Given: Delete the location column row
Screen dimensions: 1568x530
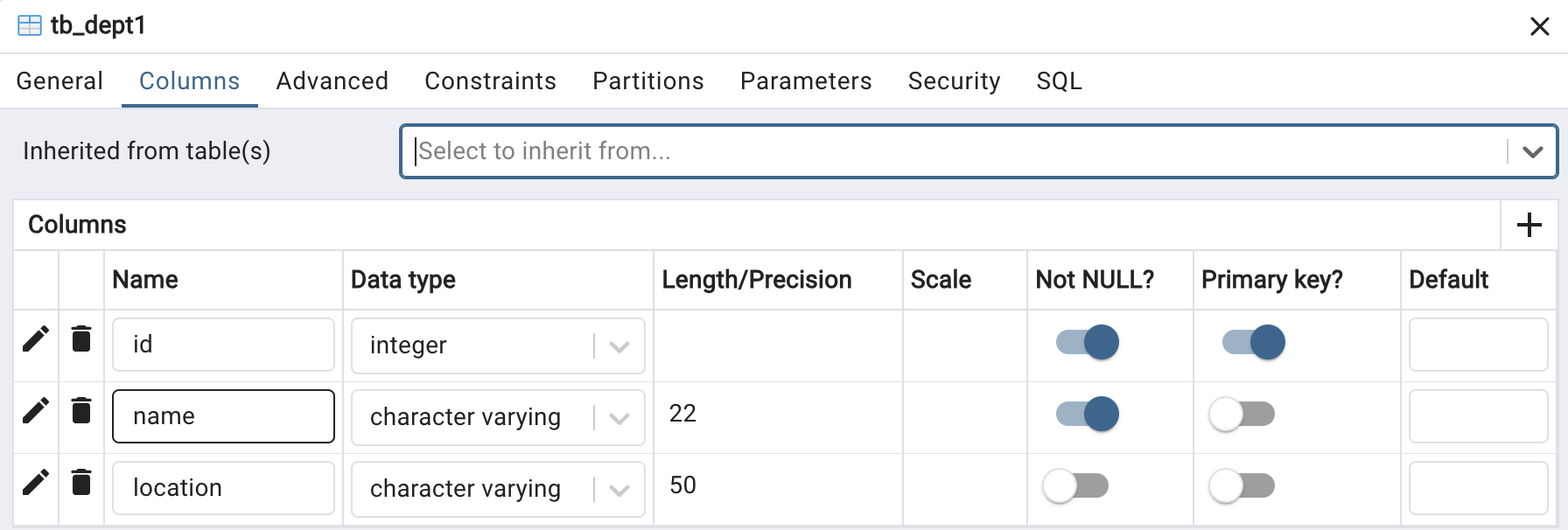Looking at the screenshot, I should [81, 482].
